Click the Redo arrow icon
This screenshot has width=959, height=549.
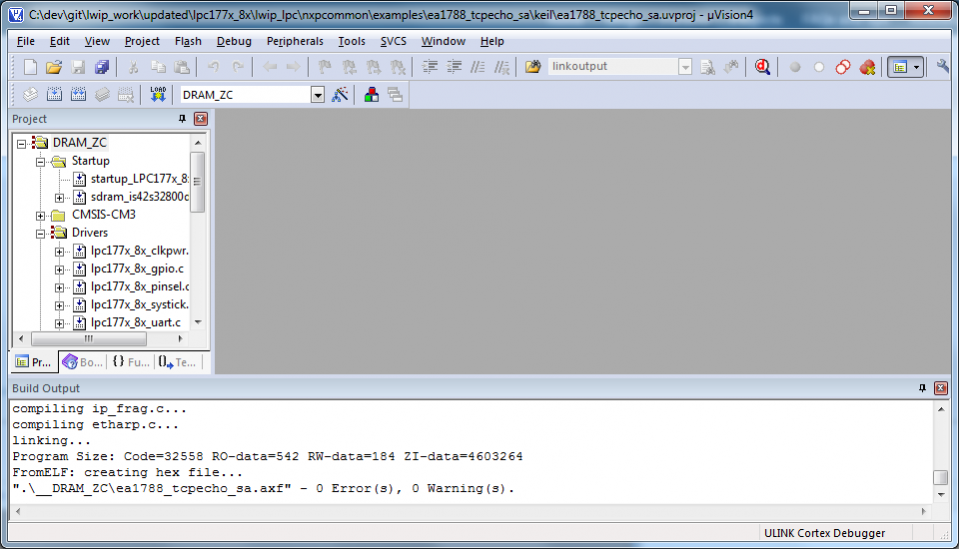click(x=238, y=67)
